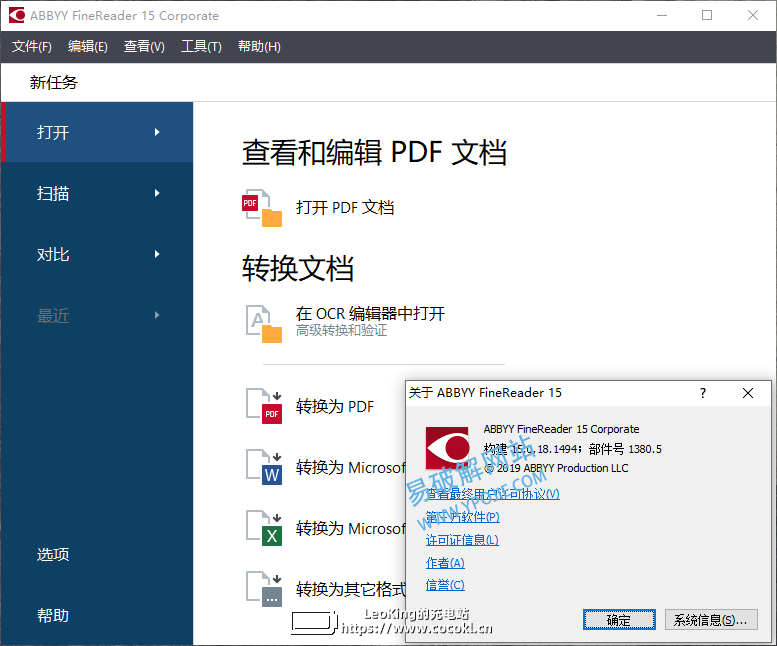777x646 pixels.
Task: Click the ? help button in About dialog
Action: (703, 393)
